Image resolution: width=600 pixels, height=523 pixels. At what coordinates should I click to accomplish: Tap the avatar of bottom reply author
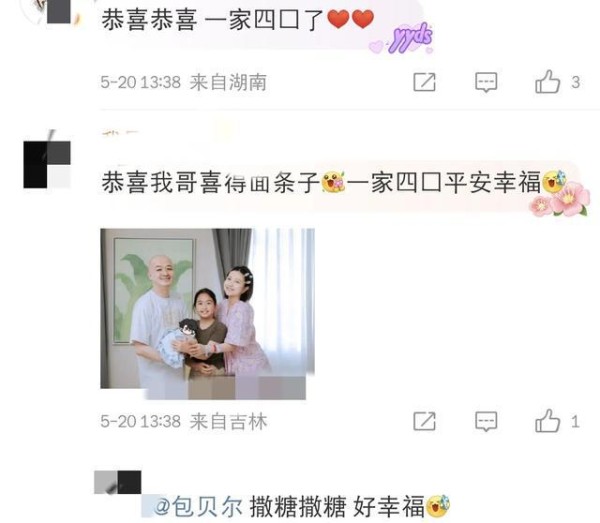117,482
